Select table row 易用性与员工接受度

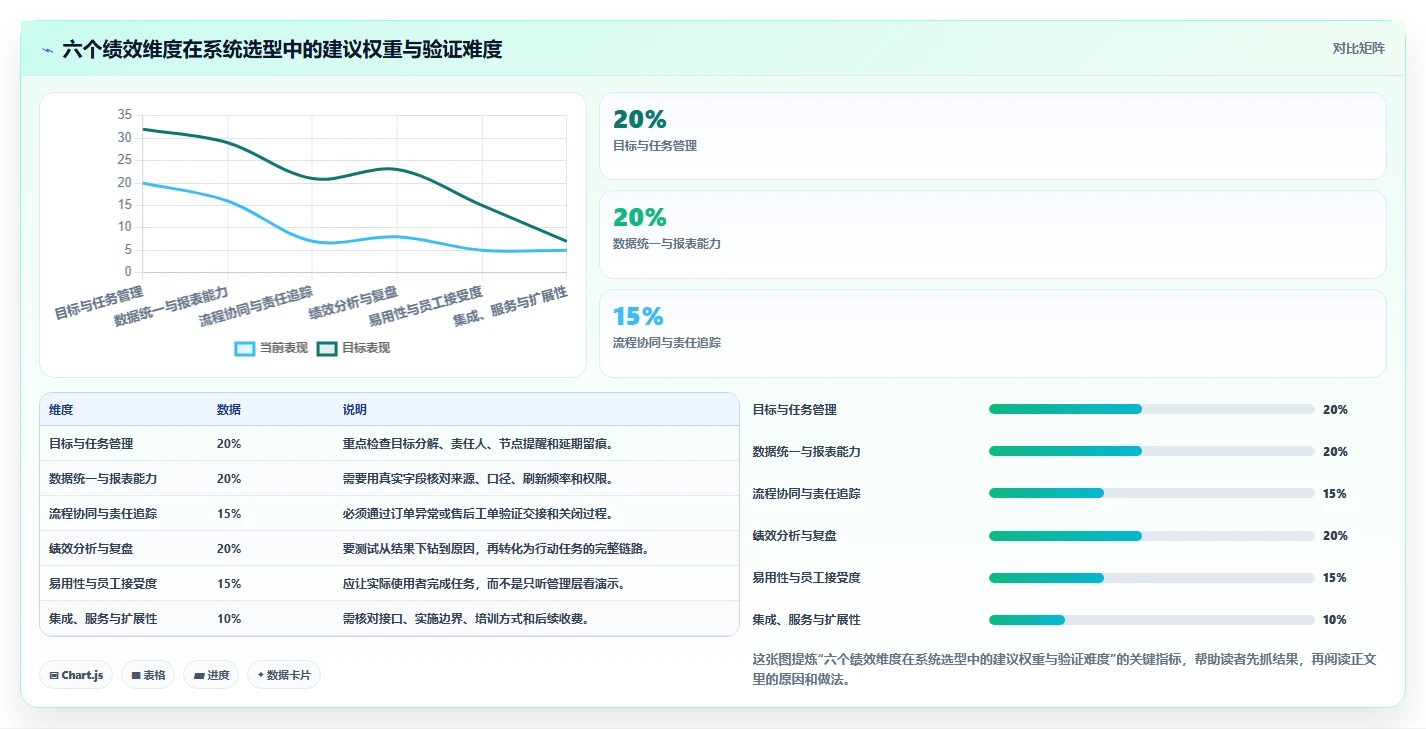tap(389, 584)
